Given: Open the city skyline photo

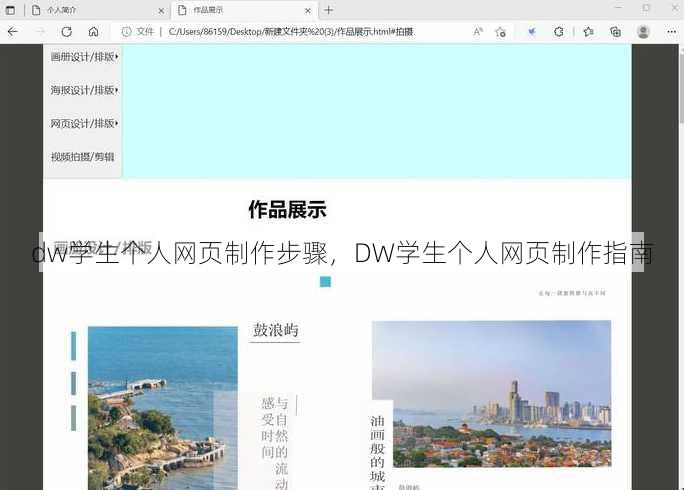Looking at the screenshot, I should pyautogui.click(x=491, y=394).
